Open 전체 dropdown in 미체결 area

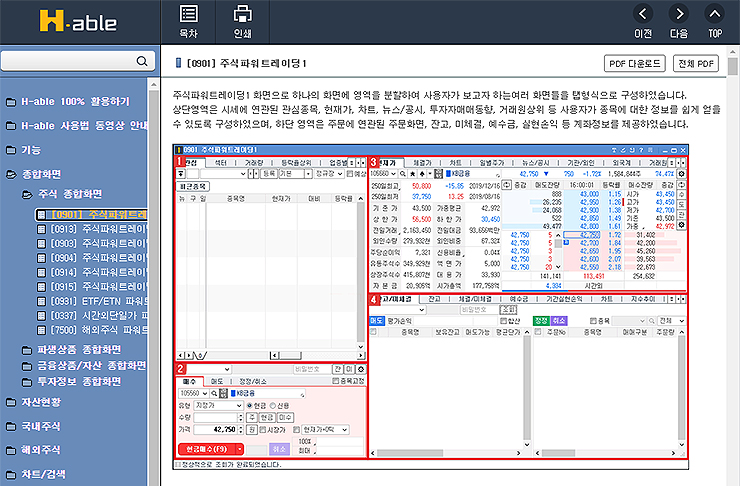coord(672,321)
